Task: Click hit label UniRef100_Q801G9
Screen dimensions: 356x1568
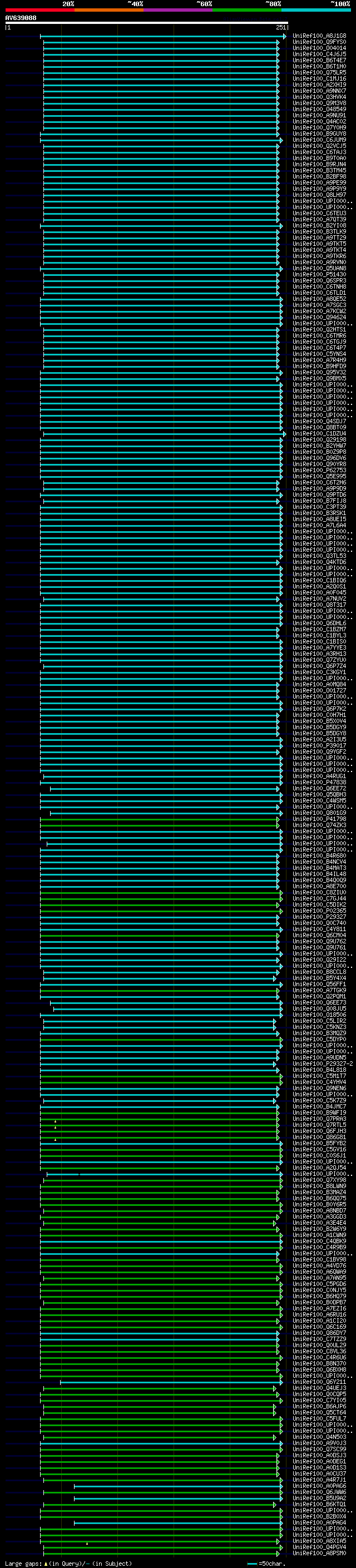Action: [319, 813]
